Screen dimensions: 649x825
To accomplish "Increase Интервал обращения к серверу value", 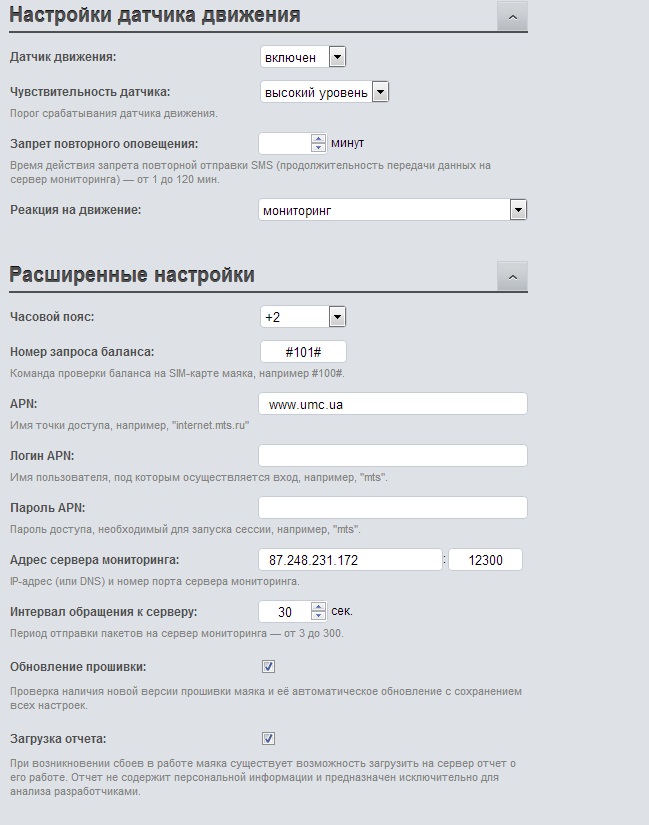I will pos(318,607).
